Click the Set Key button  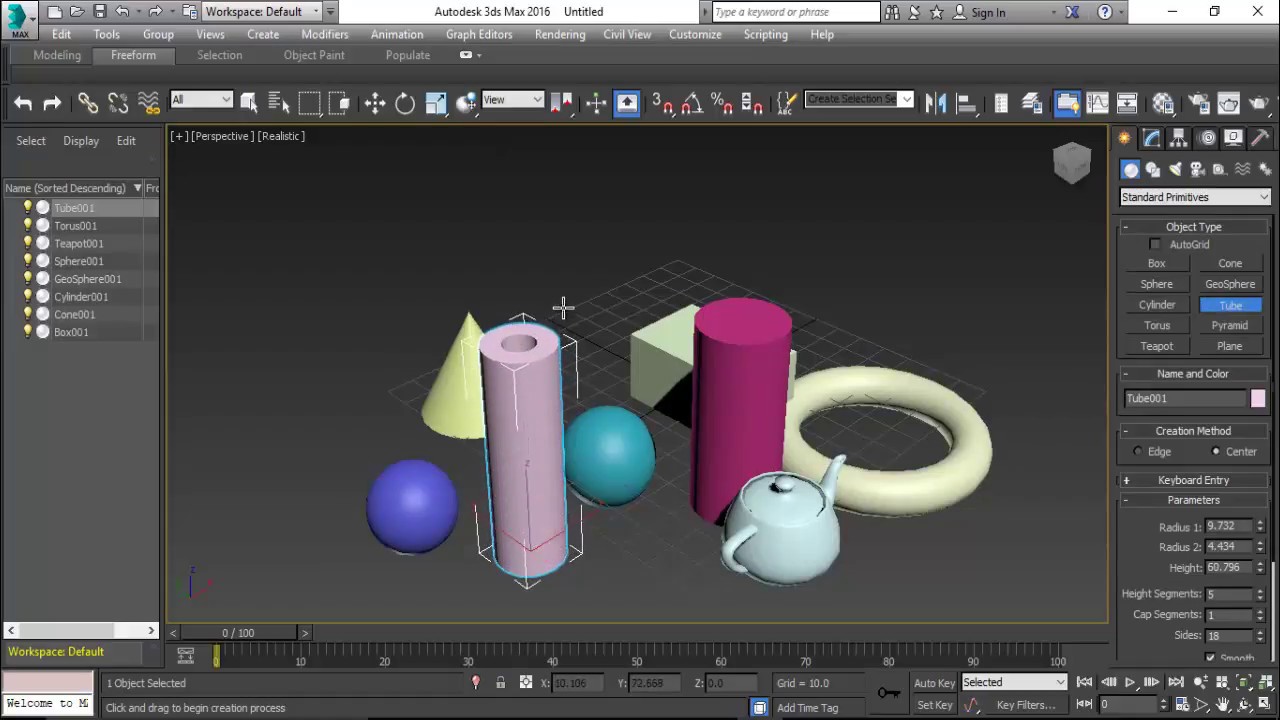pos(935,705)
